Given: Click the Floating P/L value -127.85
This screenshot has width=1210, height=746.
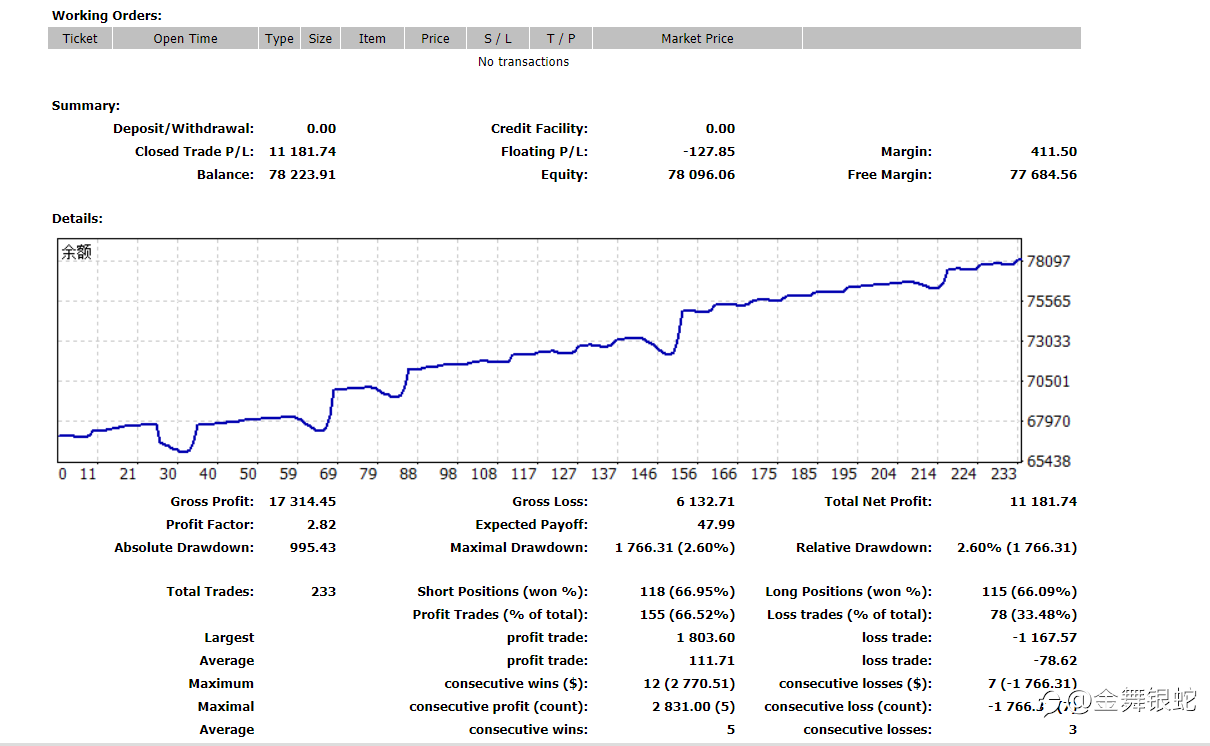Looking at the screenshot, I should pos(709,152).
